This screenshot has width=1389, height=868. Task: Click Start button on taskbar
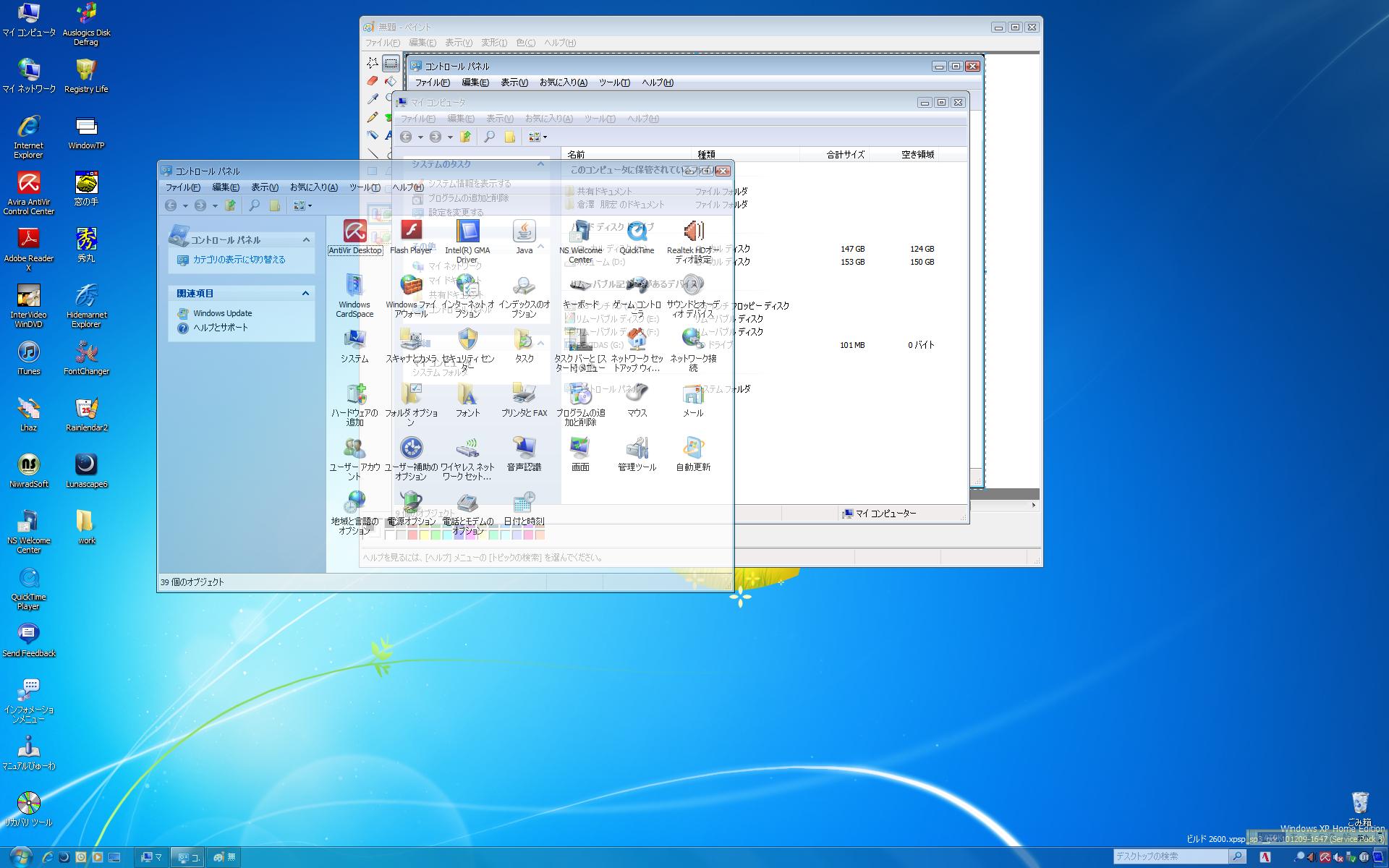point(20,857)
